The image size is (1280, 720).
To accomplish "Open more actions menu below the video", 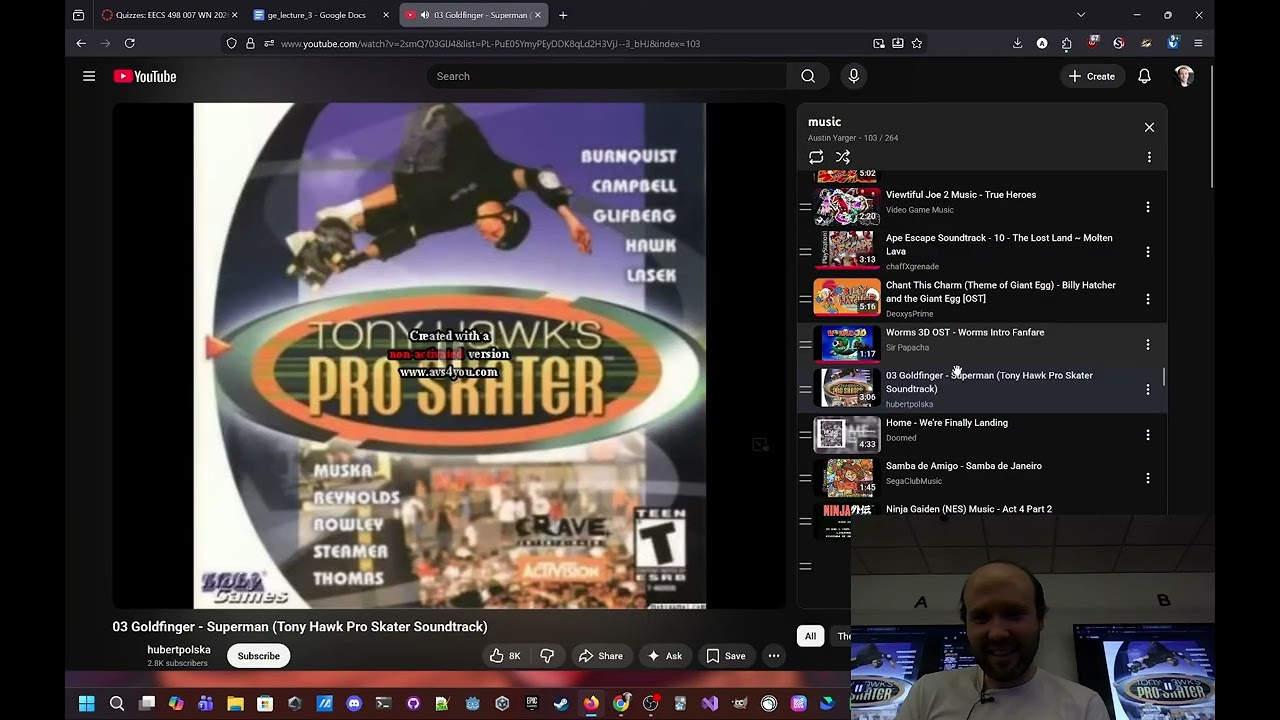I will [774, 656].
